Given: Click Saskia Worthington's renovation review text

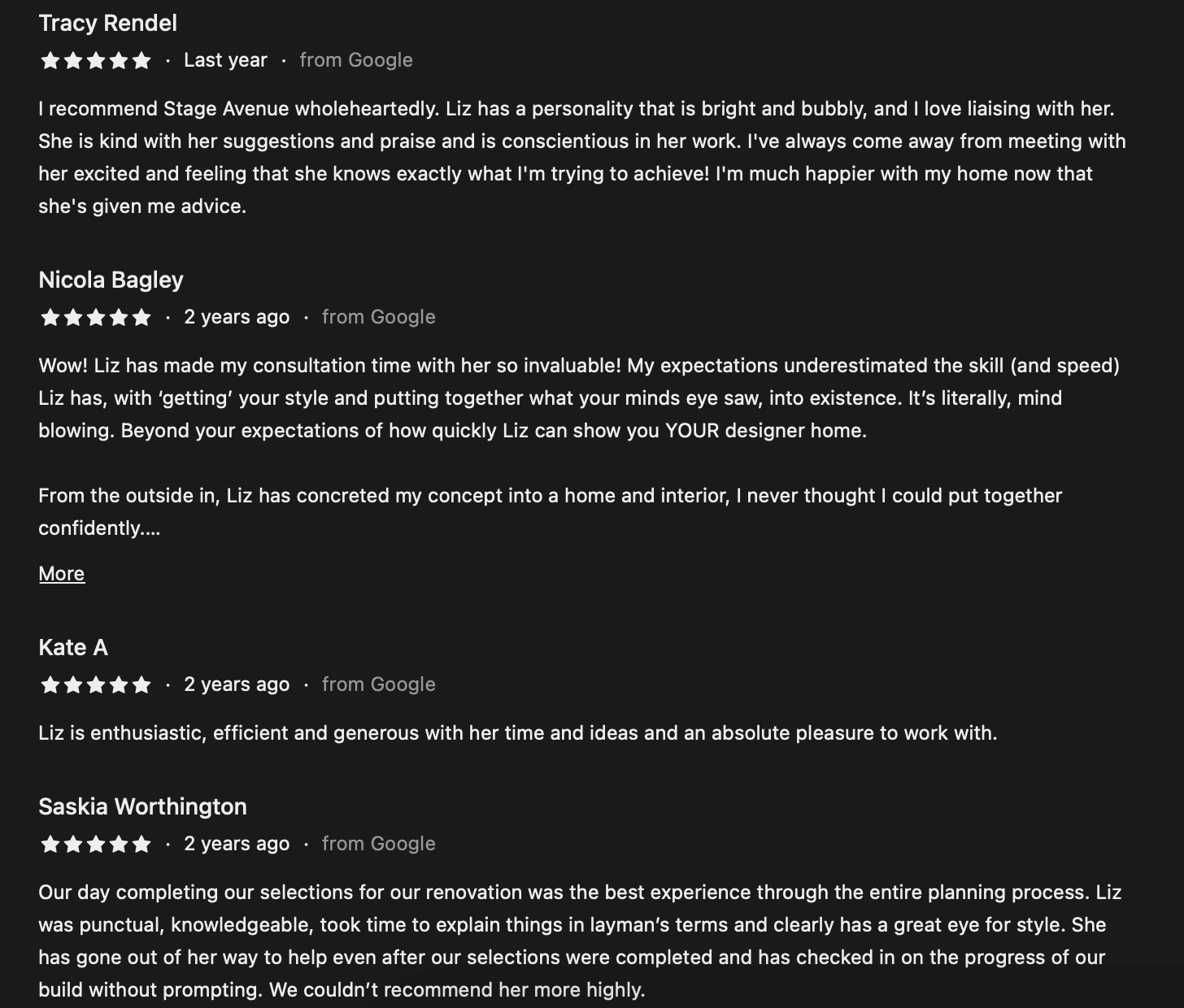Looking at the screenshot, I should coord(581,941).
